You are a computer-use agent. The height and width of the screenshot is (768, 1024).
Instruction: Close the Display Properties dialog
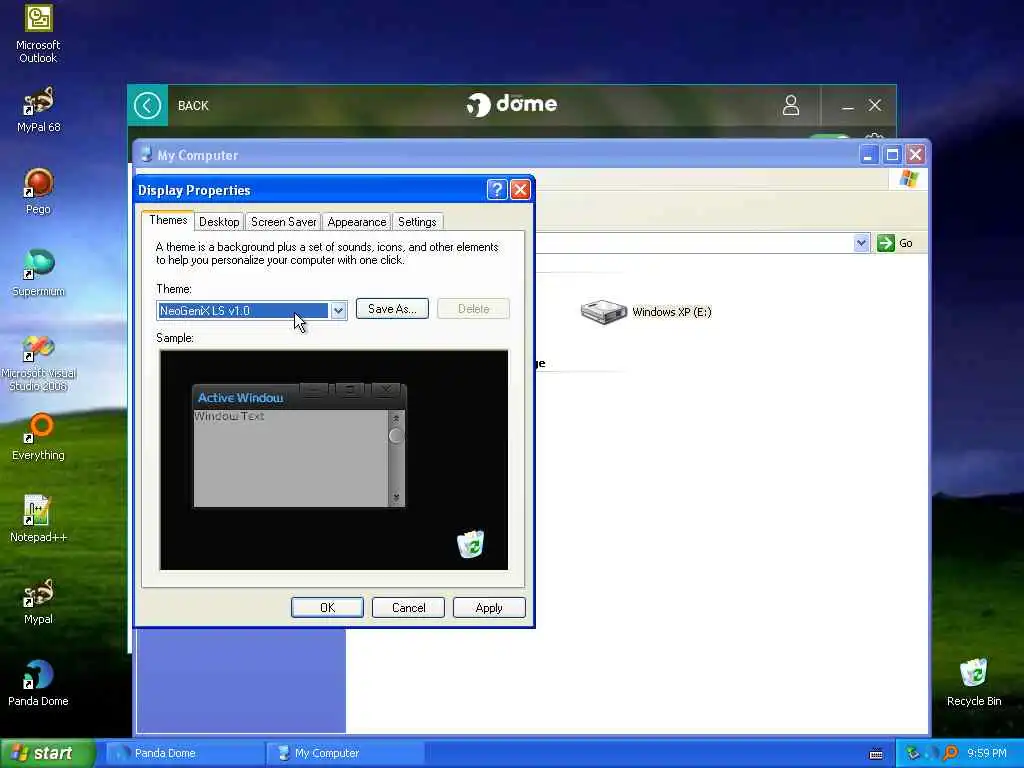click(520, 189)
